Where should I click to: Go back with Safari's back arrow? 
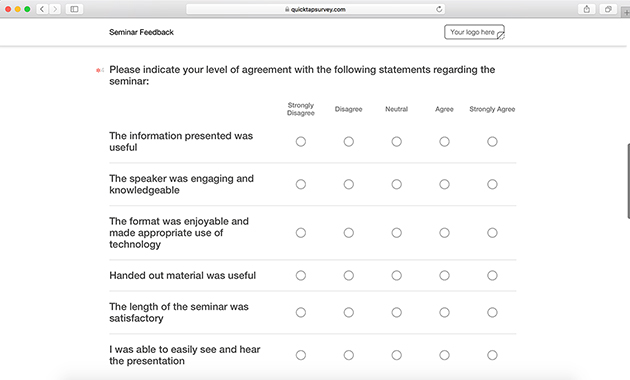pyautogui.click(x=42, y=9)
